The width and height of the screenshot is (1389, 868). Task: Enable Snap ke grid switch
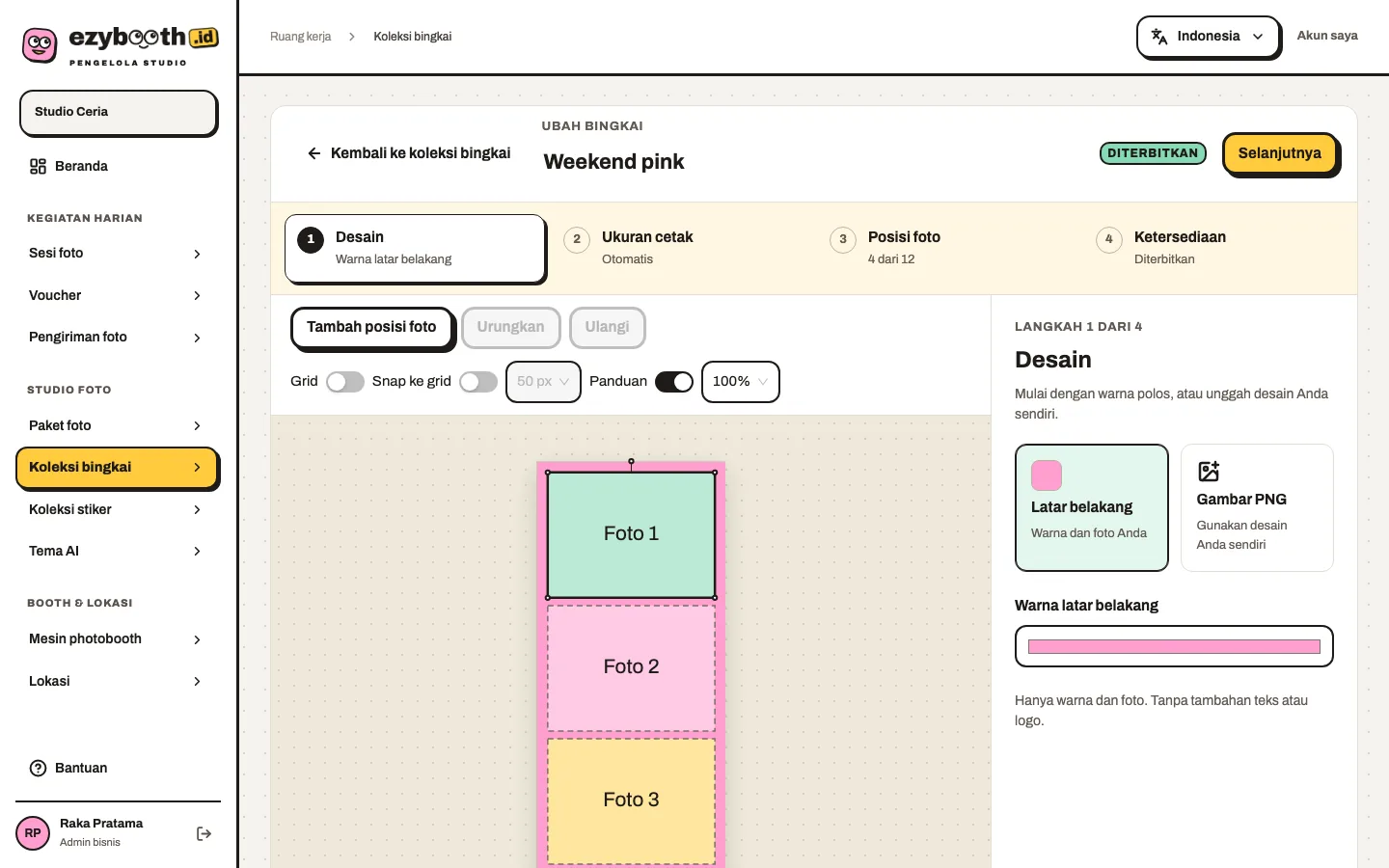[478, 382]
